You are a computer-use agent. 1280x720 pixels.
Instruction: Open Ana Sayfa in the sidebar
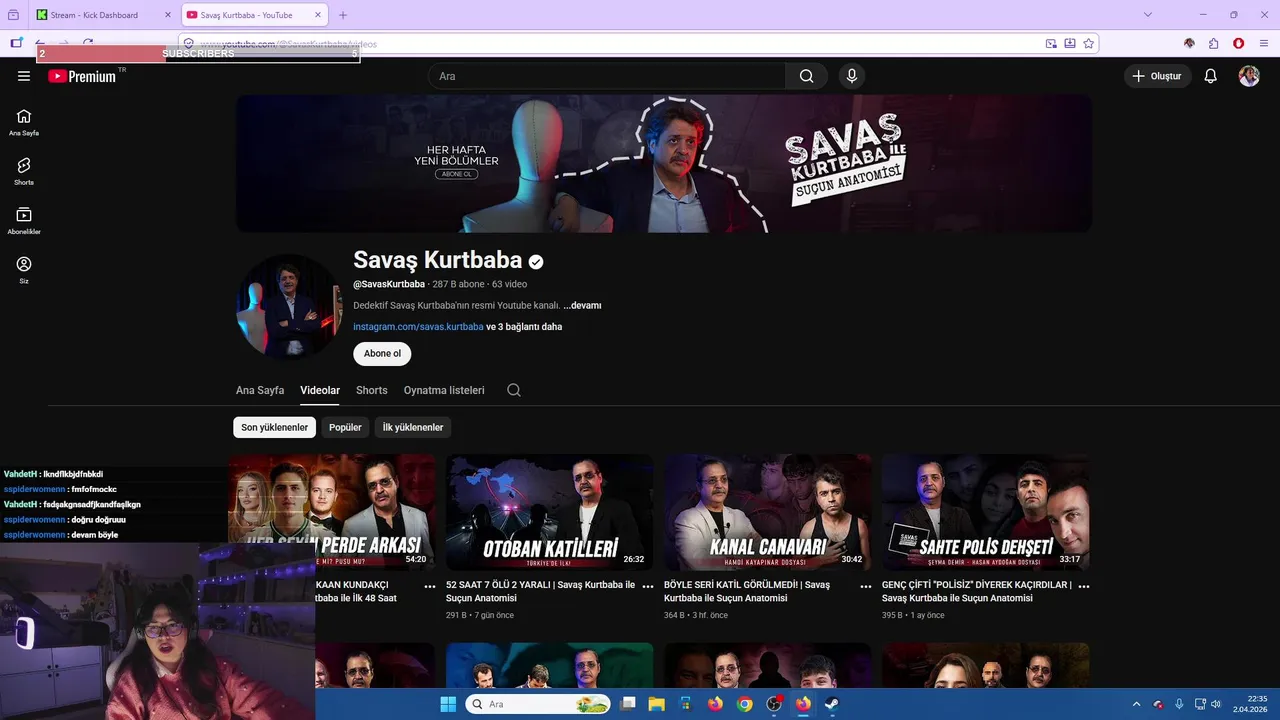coord(24,122)
